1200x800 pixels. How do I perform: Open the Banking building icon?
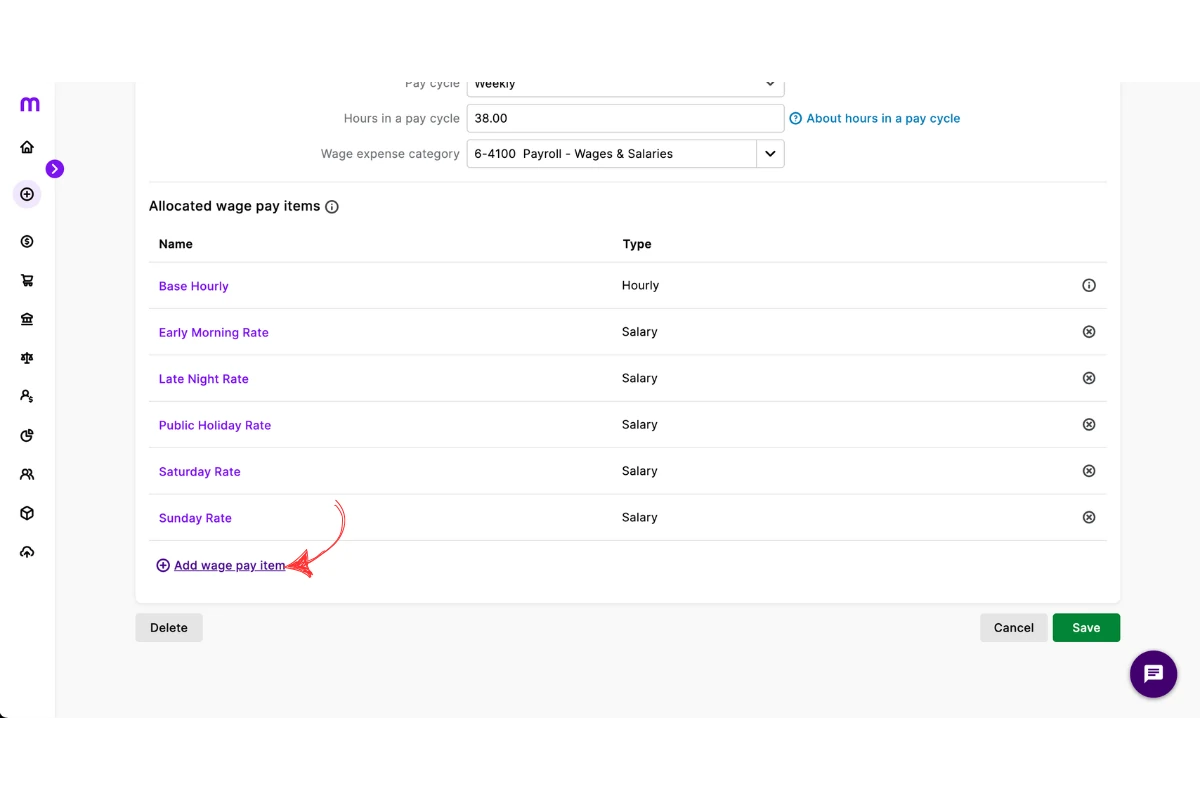(x=27, y=319)
